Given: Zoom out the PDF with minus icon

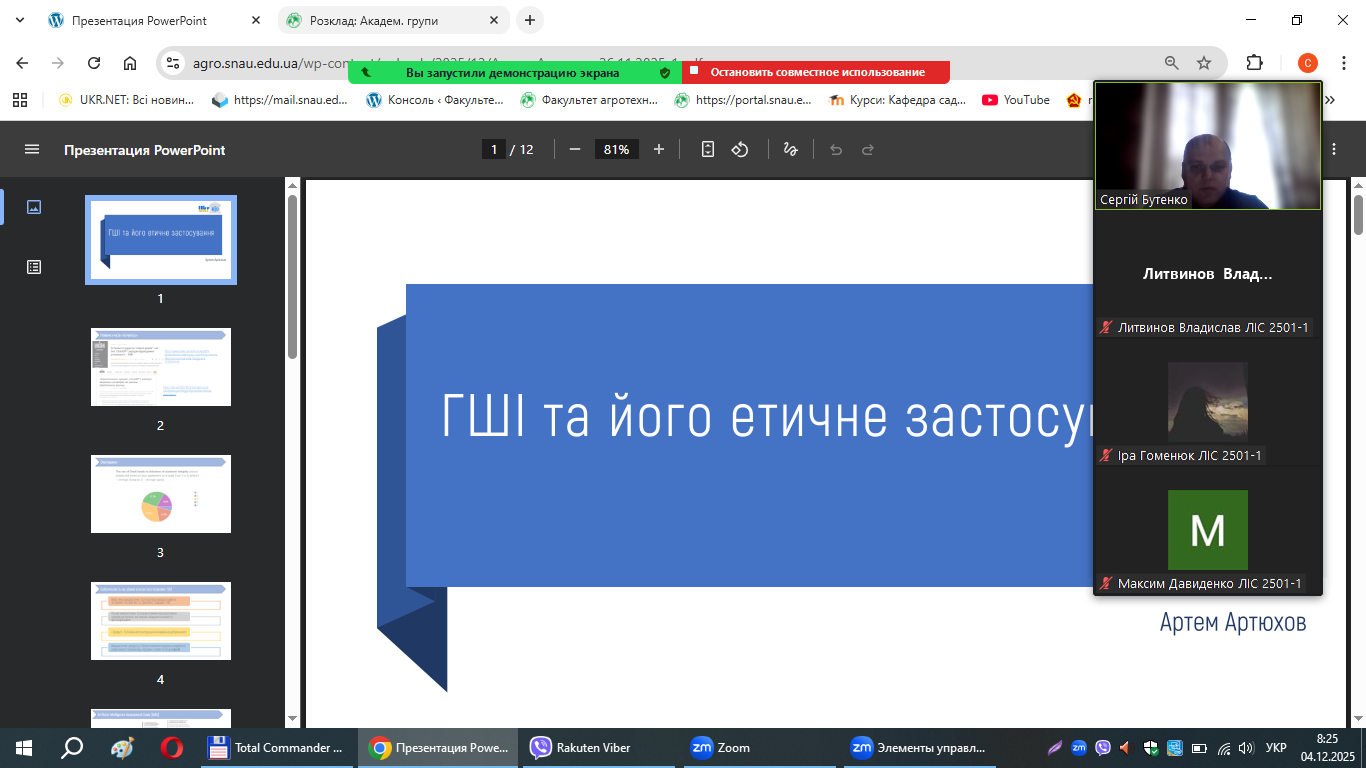Looking at the screenshot, I should (575, 149).
